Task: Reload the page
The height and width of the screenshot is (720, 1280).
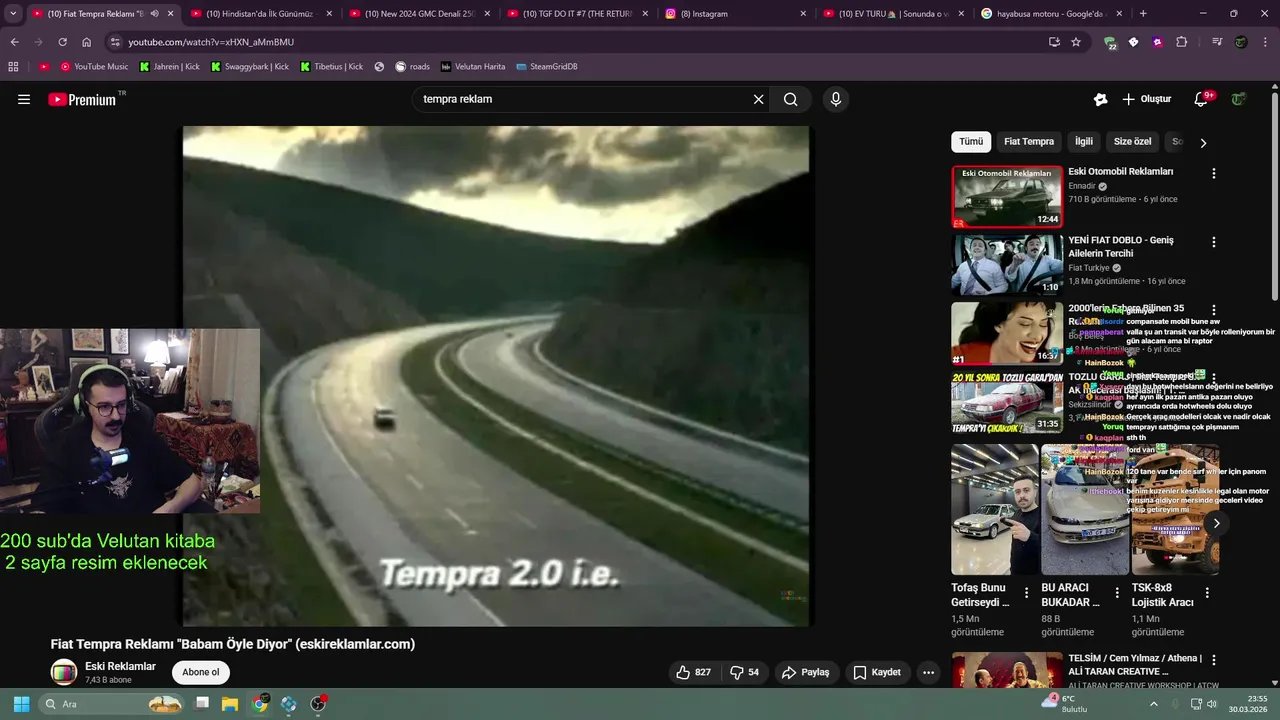Action: point(62,42)
